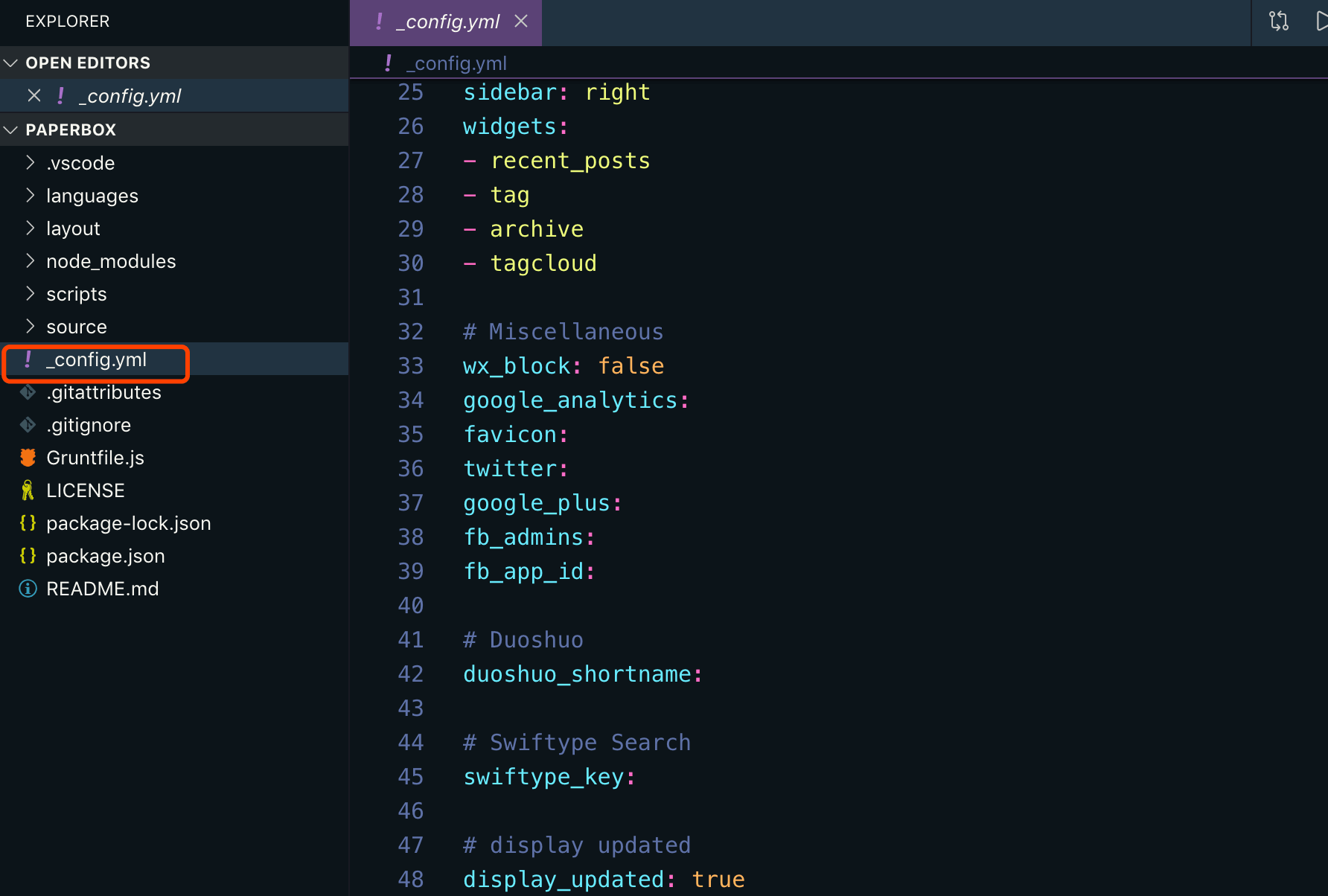Open the LICENSE file with key icon
Image resolution: width=1328 pixels, height=896 pixels.
click(x=85, y=490)
